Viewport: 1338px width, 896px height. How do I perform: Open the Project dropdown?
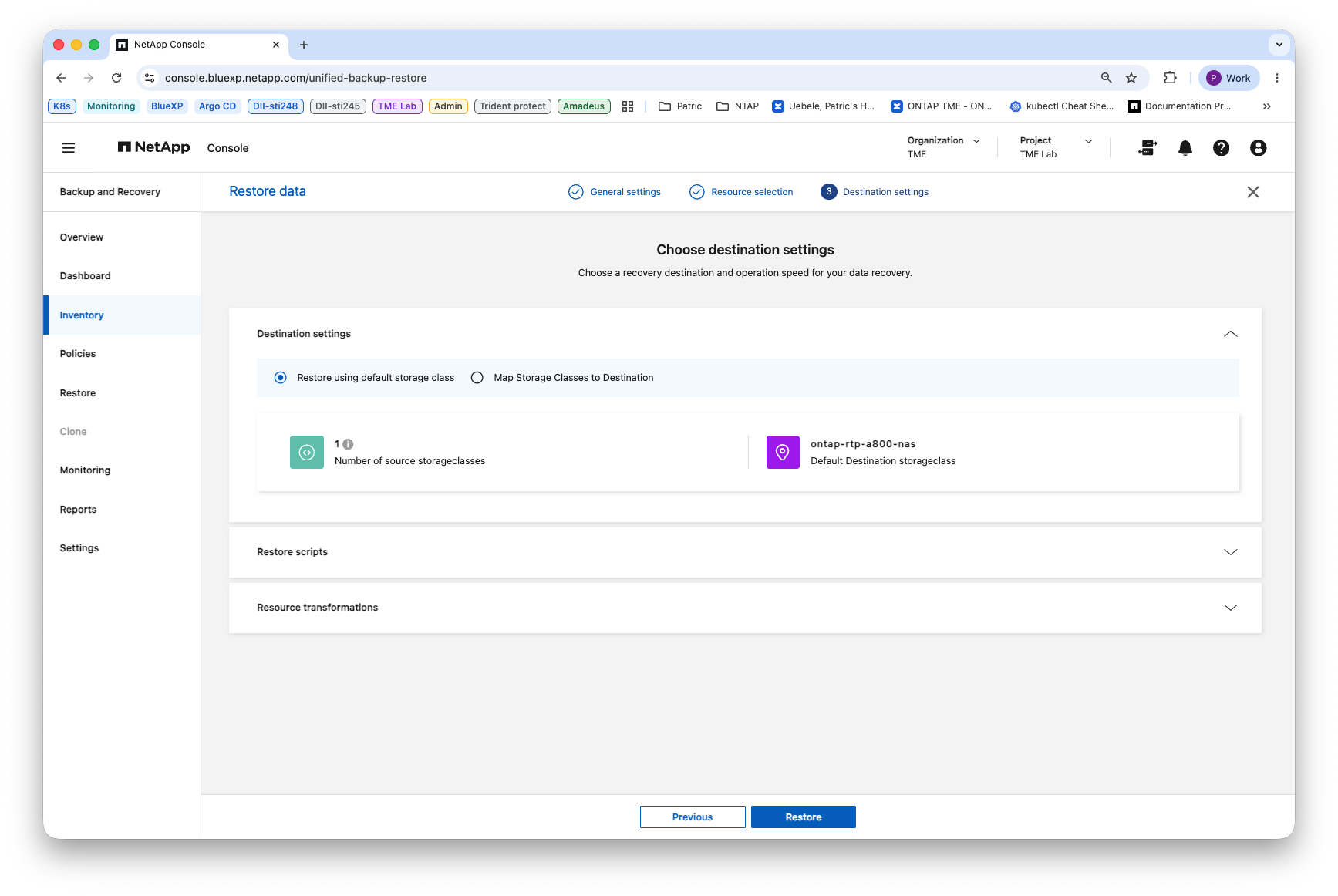point(1056,147)
